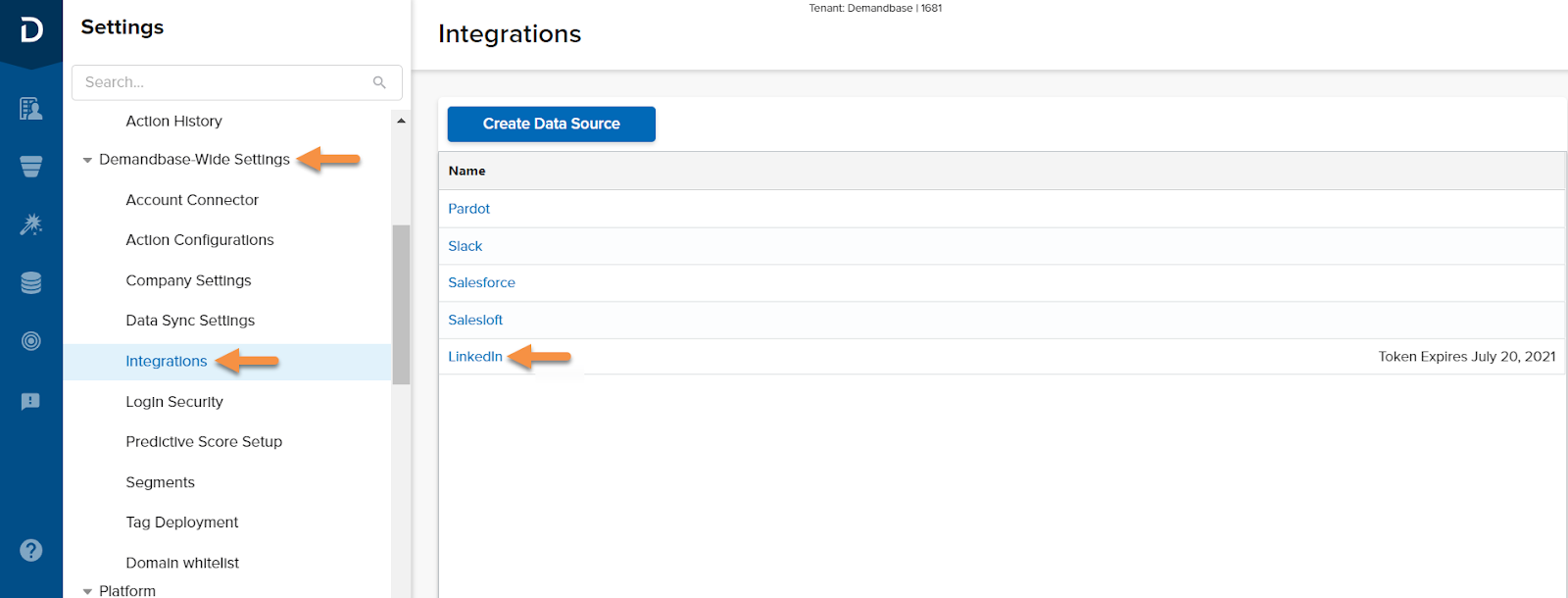Open Action Configurations settings

[200, 240]
